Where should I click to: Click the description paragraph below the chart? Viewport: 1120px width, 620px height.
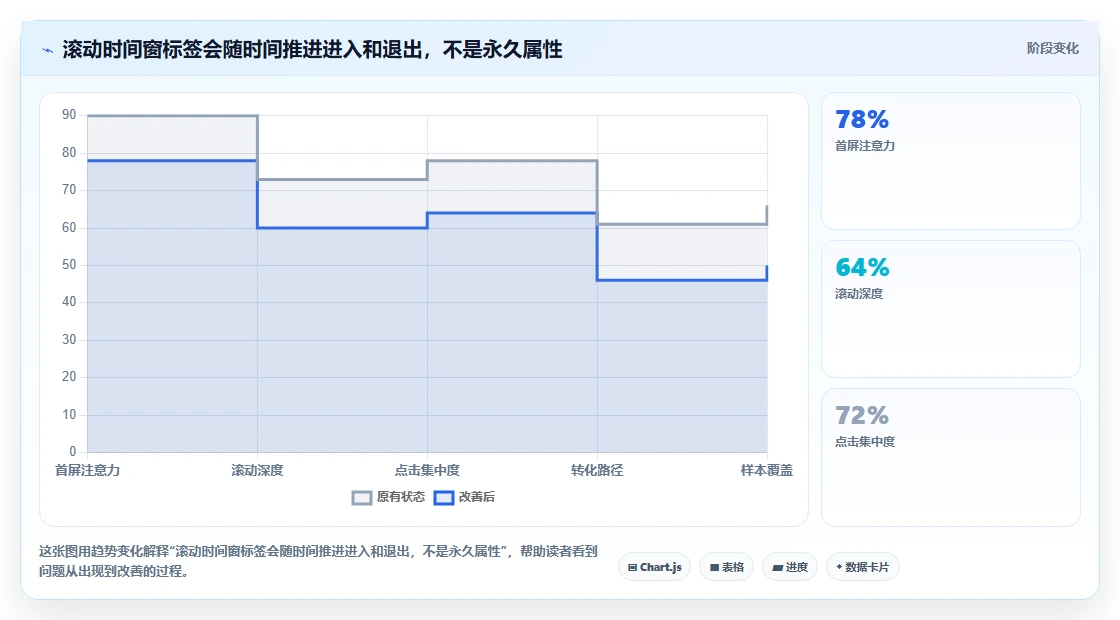click(x=318, y=561)
